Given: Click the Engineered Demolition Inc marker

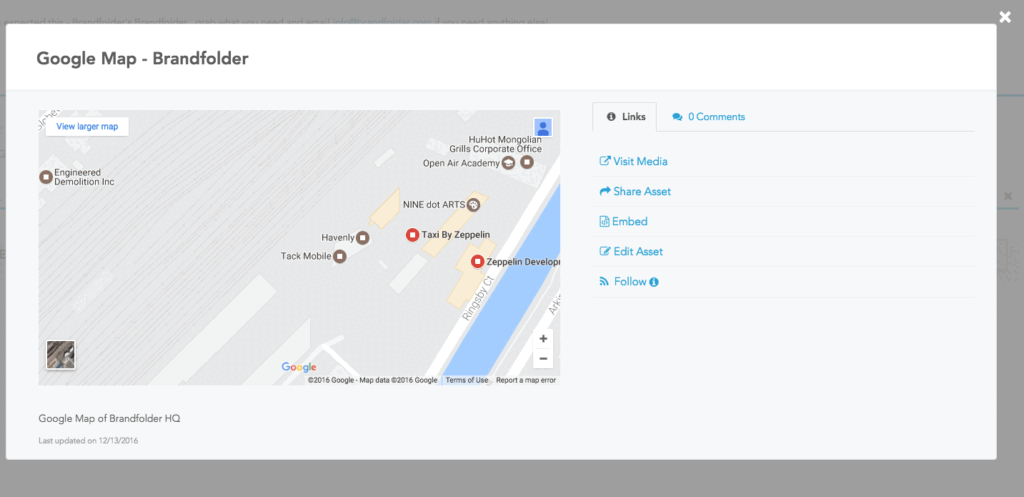Looking at the screenshot, I should [x=46, y=176].
